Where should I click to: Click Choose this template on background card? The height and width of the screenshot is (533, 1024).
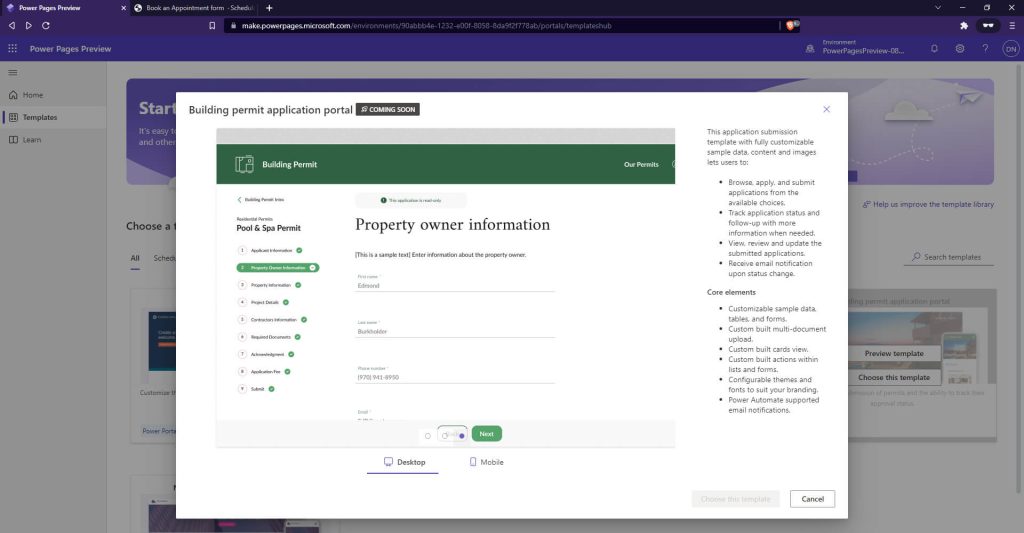pos(894,378)
